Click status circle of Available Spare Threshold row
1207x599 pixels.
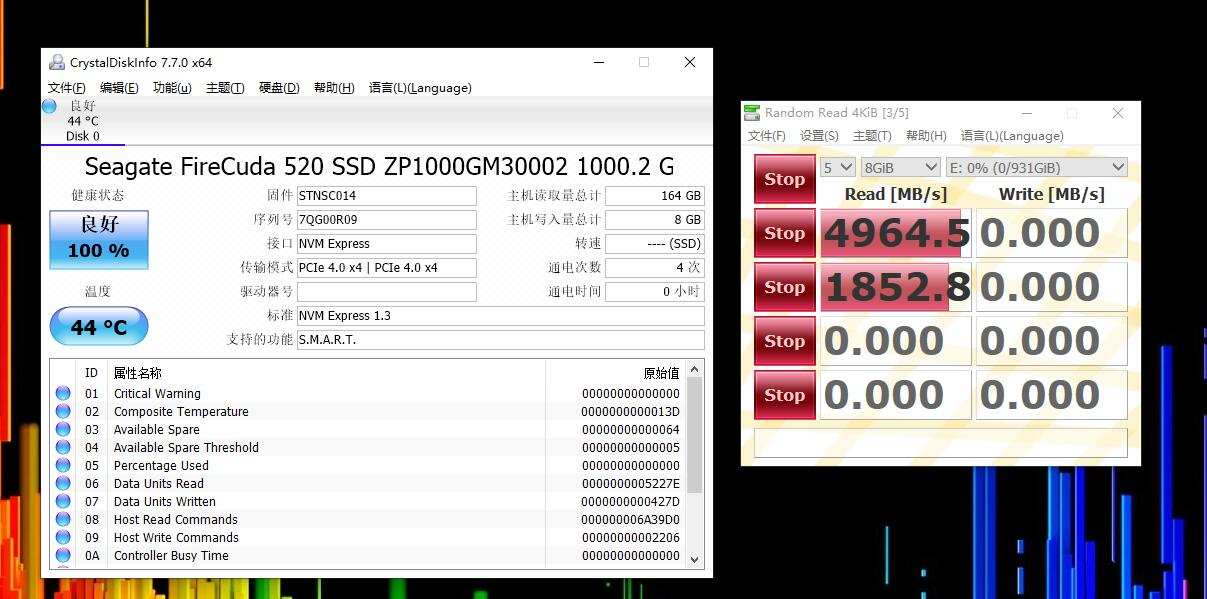63,448
